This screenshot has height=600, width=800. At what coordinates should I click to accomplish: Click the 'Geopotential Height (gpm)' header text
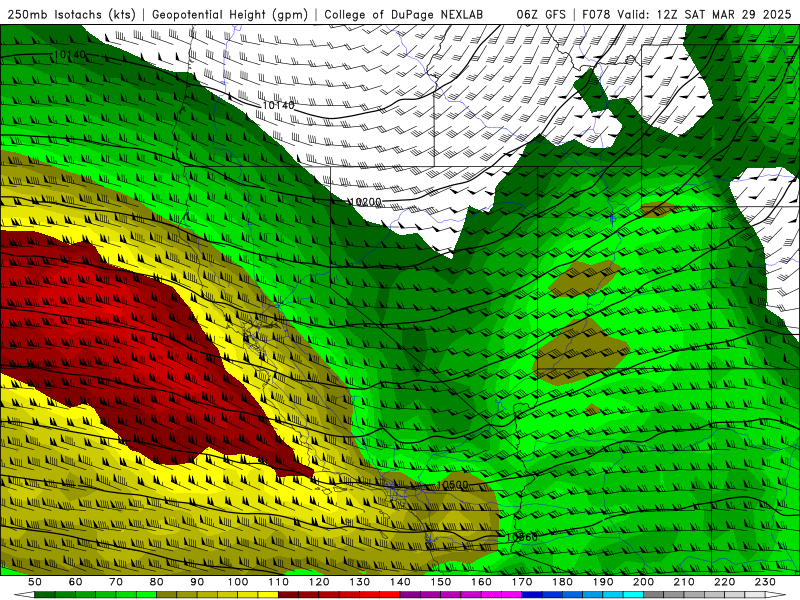230,14
